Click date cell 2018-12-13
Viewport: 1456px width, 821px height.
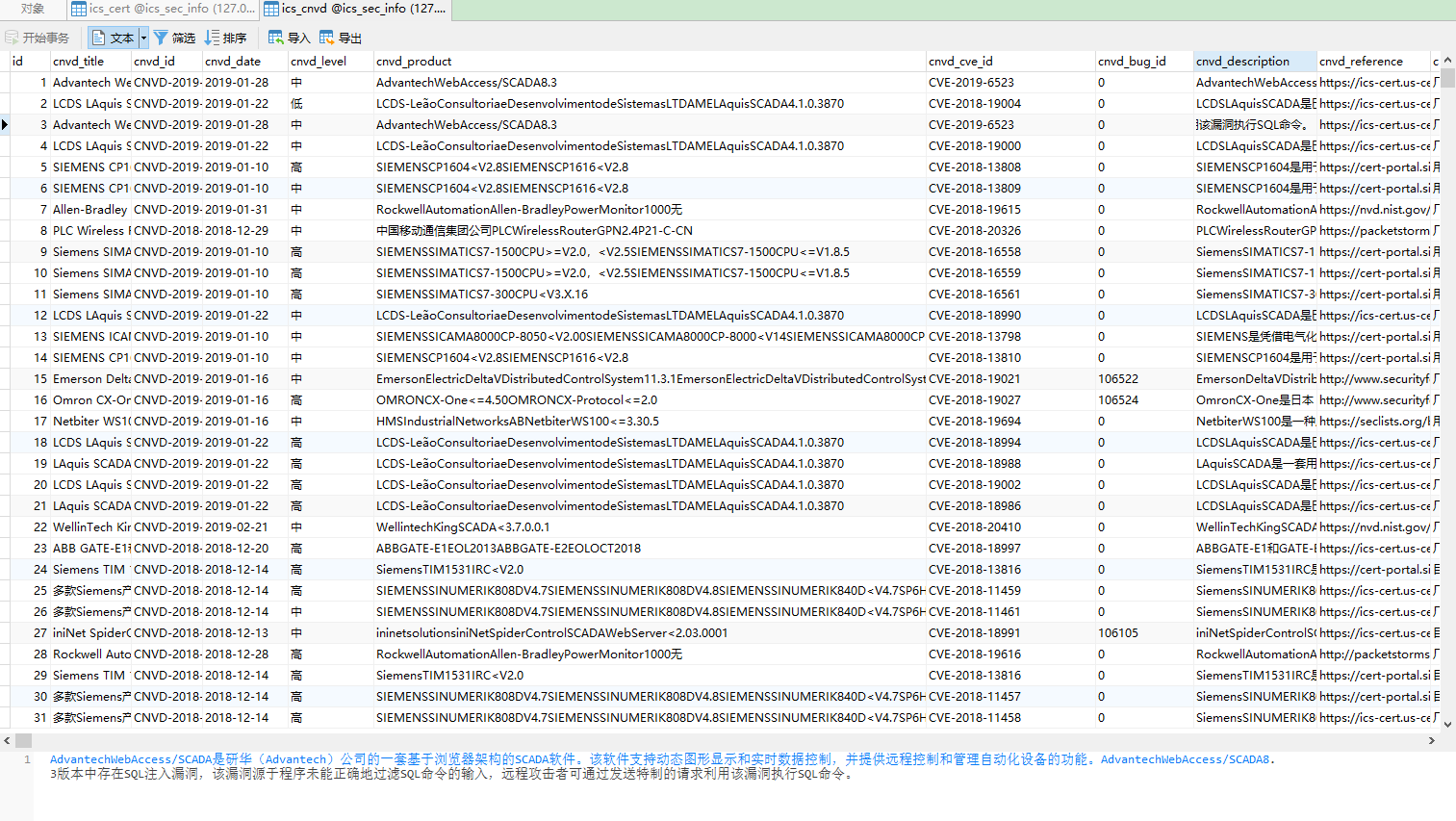point(245,632)
